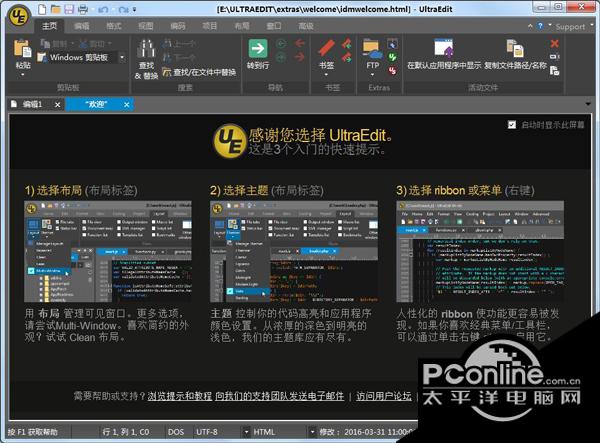The image size is (600, 443).
Task: Open the UTF-8 encoding dropdown in status bar
Action: click(246, 432)
